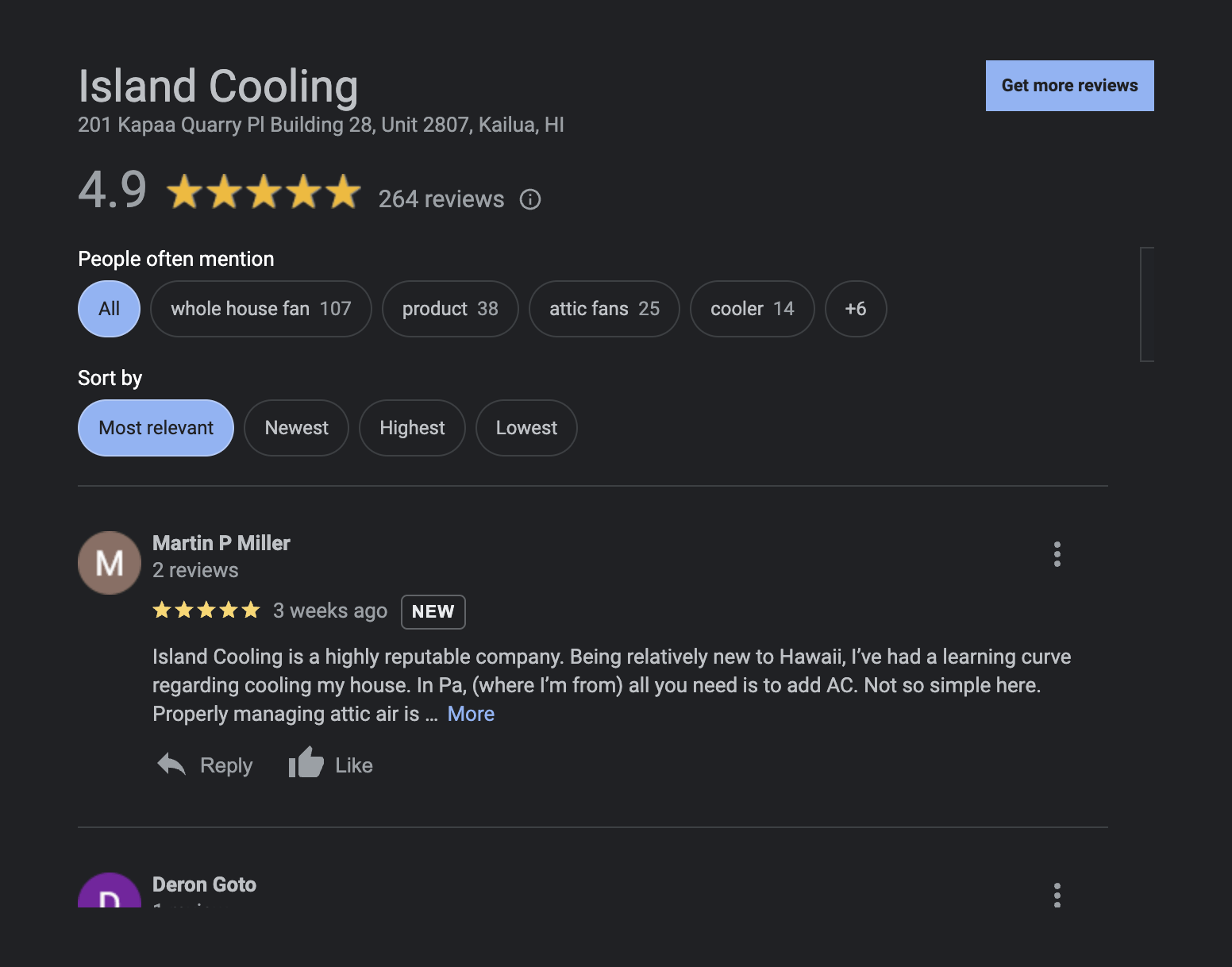The width and height of the screenshot is (1232, 967).
Task: Sort reviews by Lowest rating
Action: [x=526, y=428]
